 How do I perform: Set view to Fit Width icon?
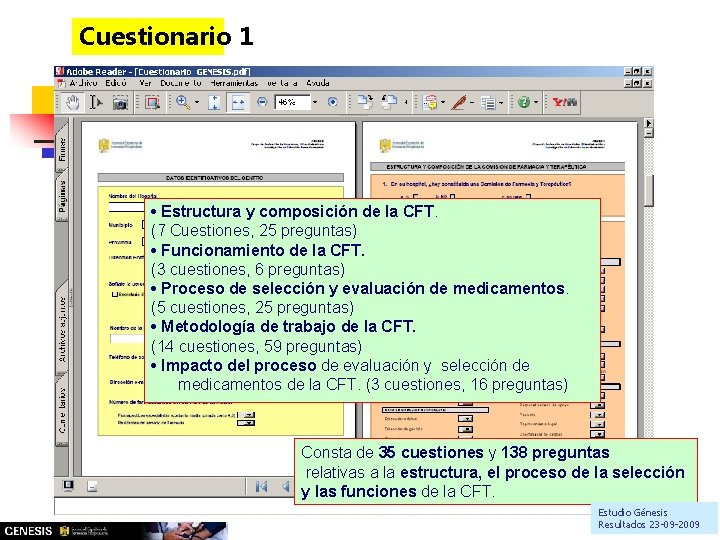click(238, 102)
